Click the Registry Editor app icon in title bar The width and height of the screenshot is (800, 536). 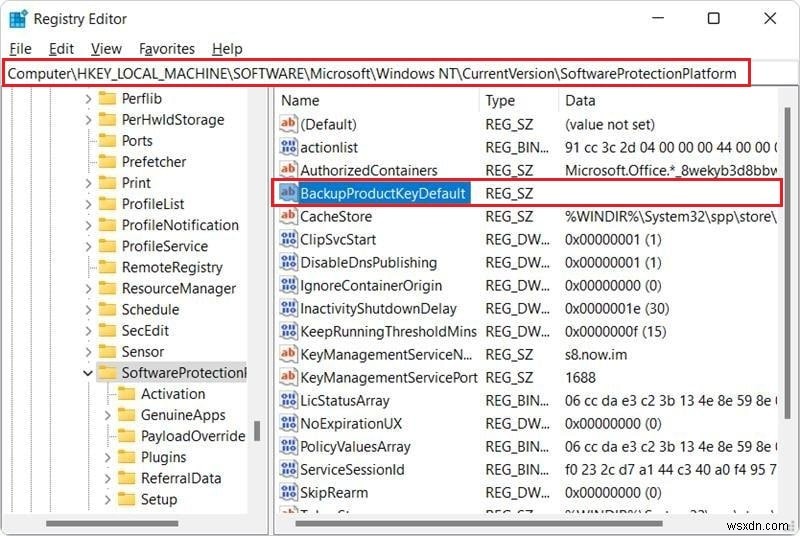(18, 19)
